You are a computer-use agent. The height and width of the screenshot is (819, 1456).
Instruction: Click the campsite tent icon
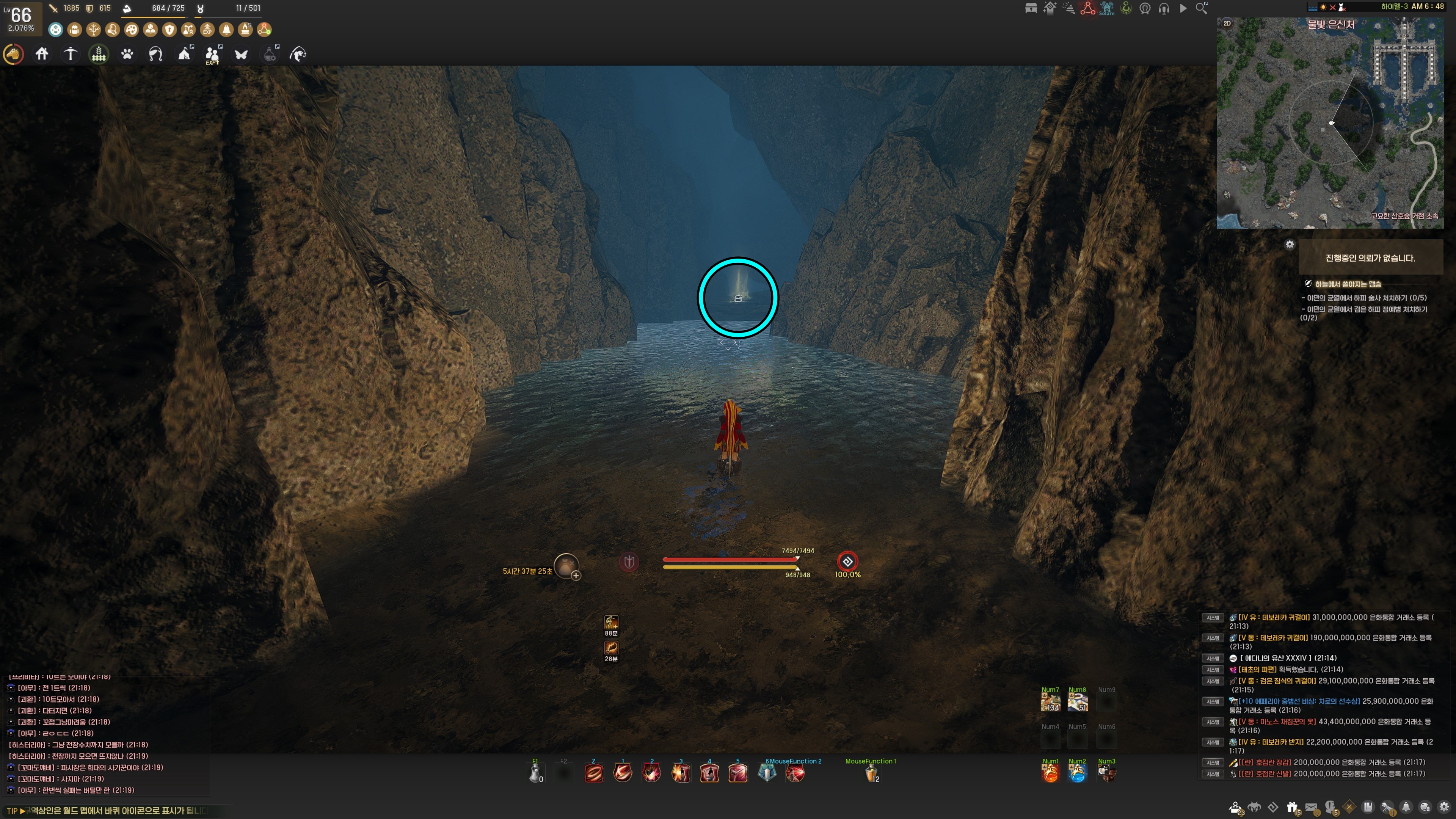pos(184,54)
